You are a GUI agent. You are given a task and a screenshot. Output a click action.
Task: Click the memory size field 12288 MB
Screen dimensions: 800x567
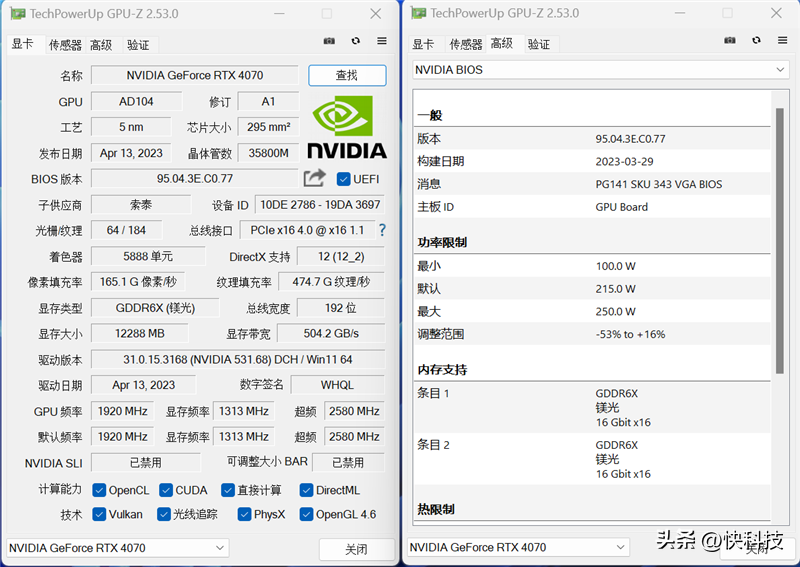pyautogui.click(x=139, y=333)
